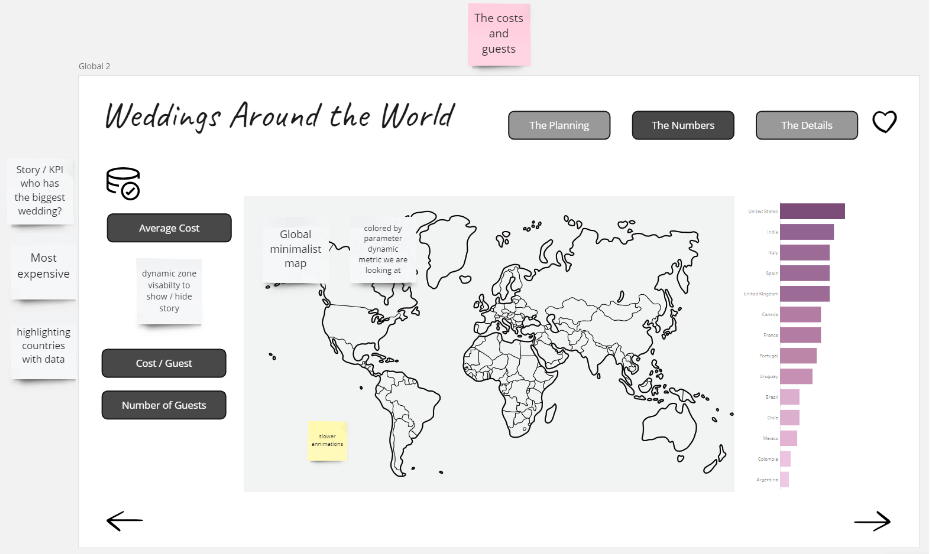Click the 'Global minimalist map' sticky note
This screenshot has width=930, height=554.
tap(295, 250)
